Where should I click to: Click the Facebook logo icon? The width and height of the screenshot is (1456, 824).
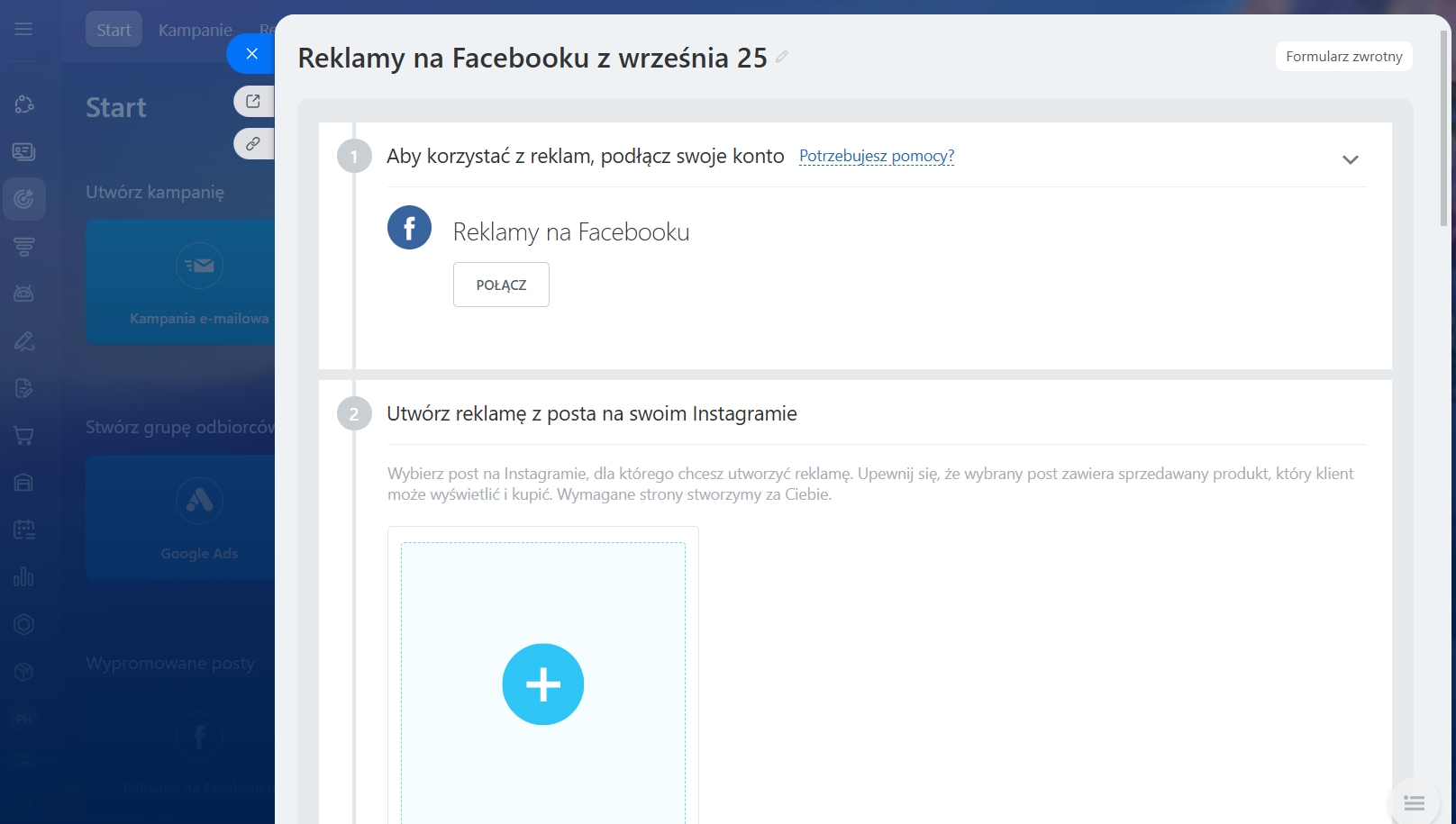coord(409,228)
